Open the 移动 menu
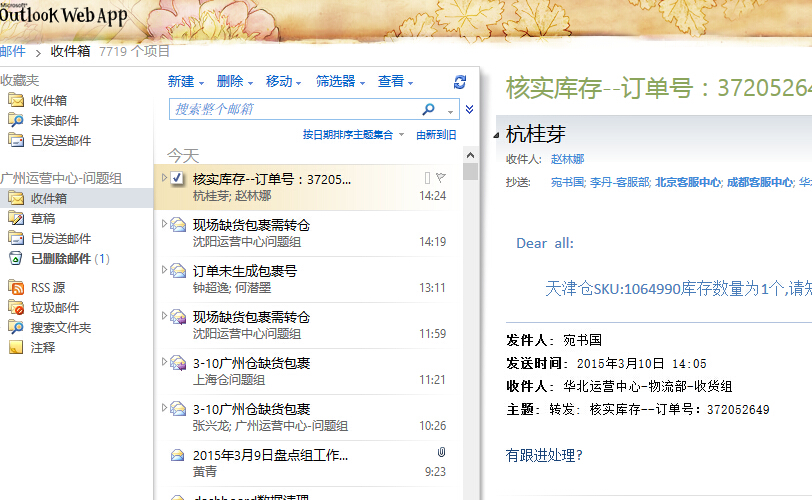Screen dimensions: 812x500 pyautogui.click(x=283, y=81)
